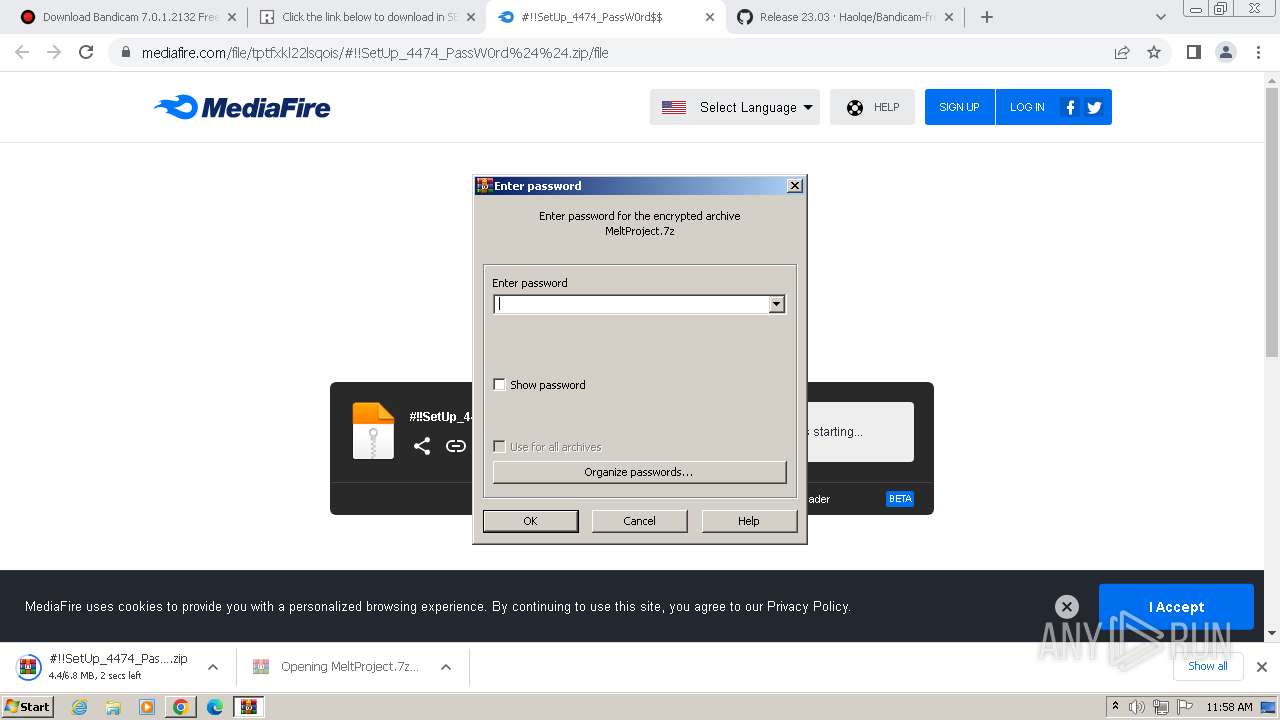Close the Enter password dialog

point(794,186)
